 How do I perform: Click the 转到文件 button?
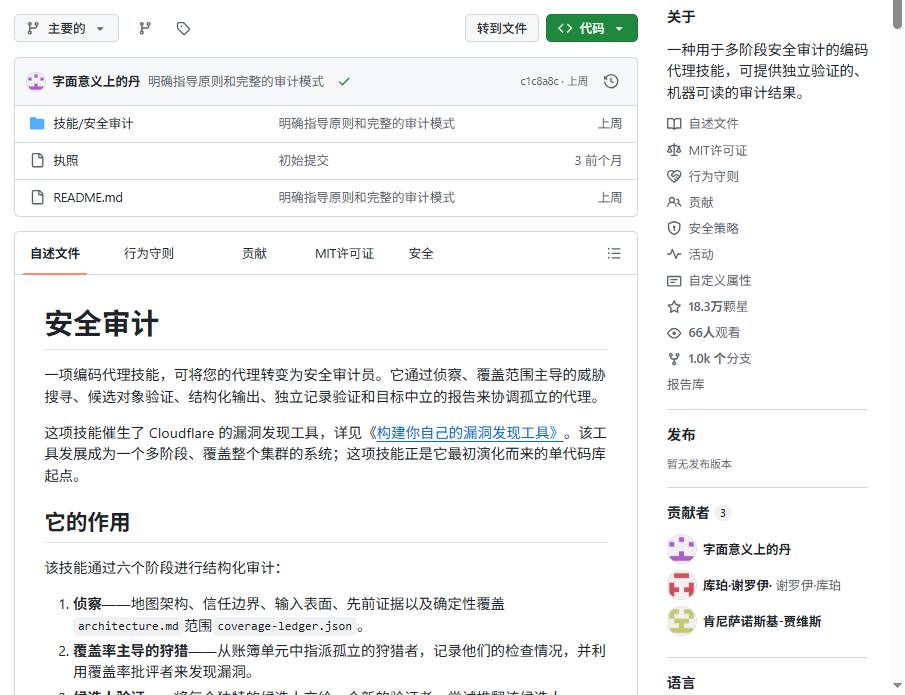coord(502,28)
